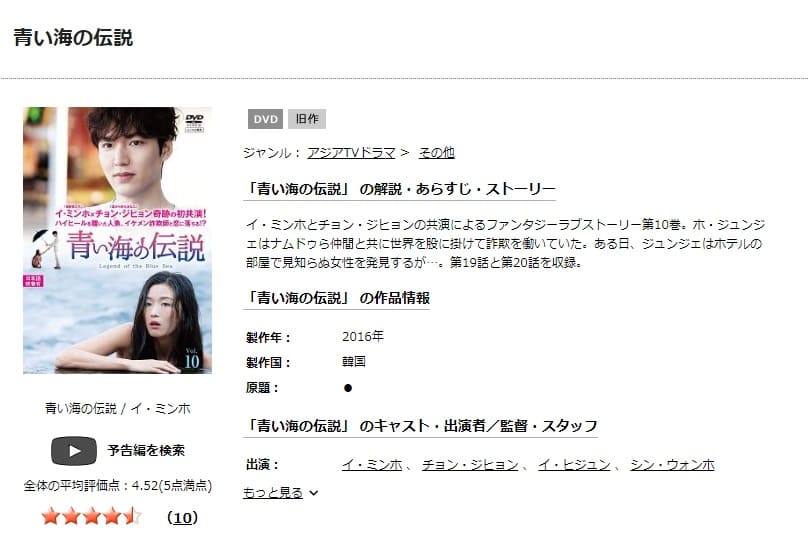809x550 pixels.
Task: Click the orange star rating icons
Action: click(x=91, y=516)
